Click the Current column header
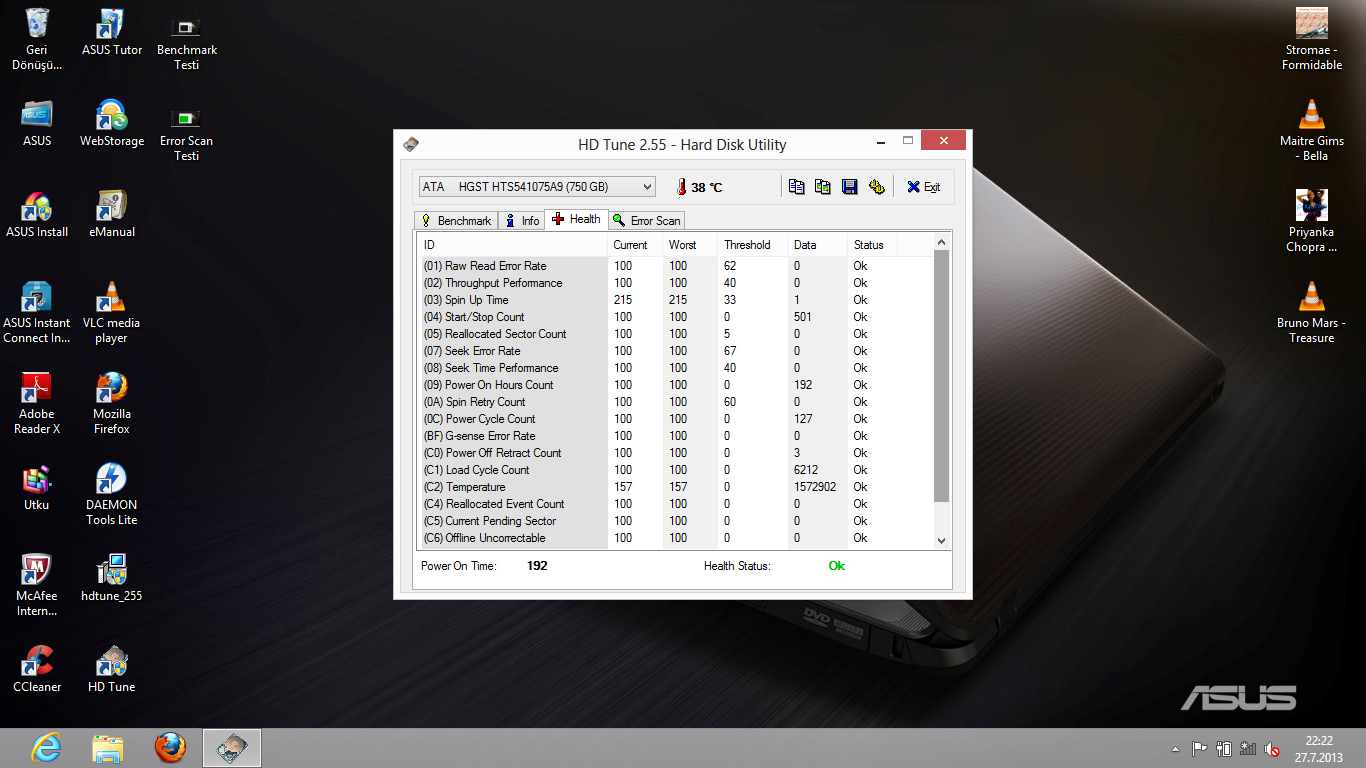 (635, 245)
